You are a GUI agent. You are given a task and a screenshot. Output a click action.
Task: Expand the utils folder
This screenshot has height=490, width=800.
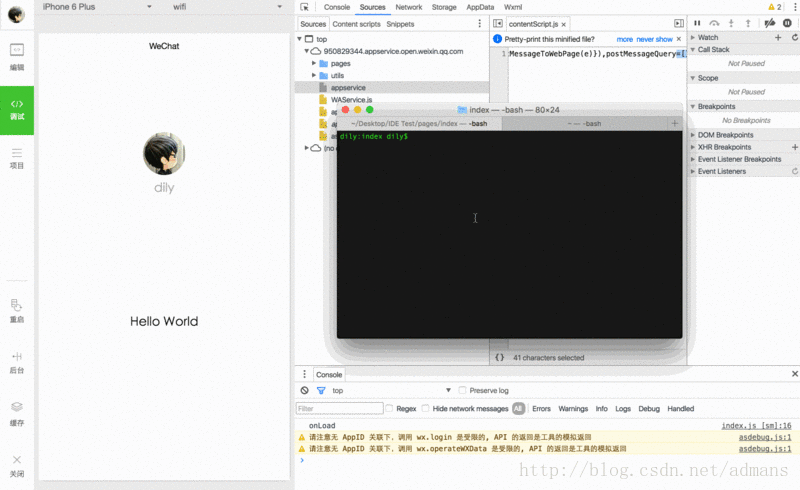[314, 75]
